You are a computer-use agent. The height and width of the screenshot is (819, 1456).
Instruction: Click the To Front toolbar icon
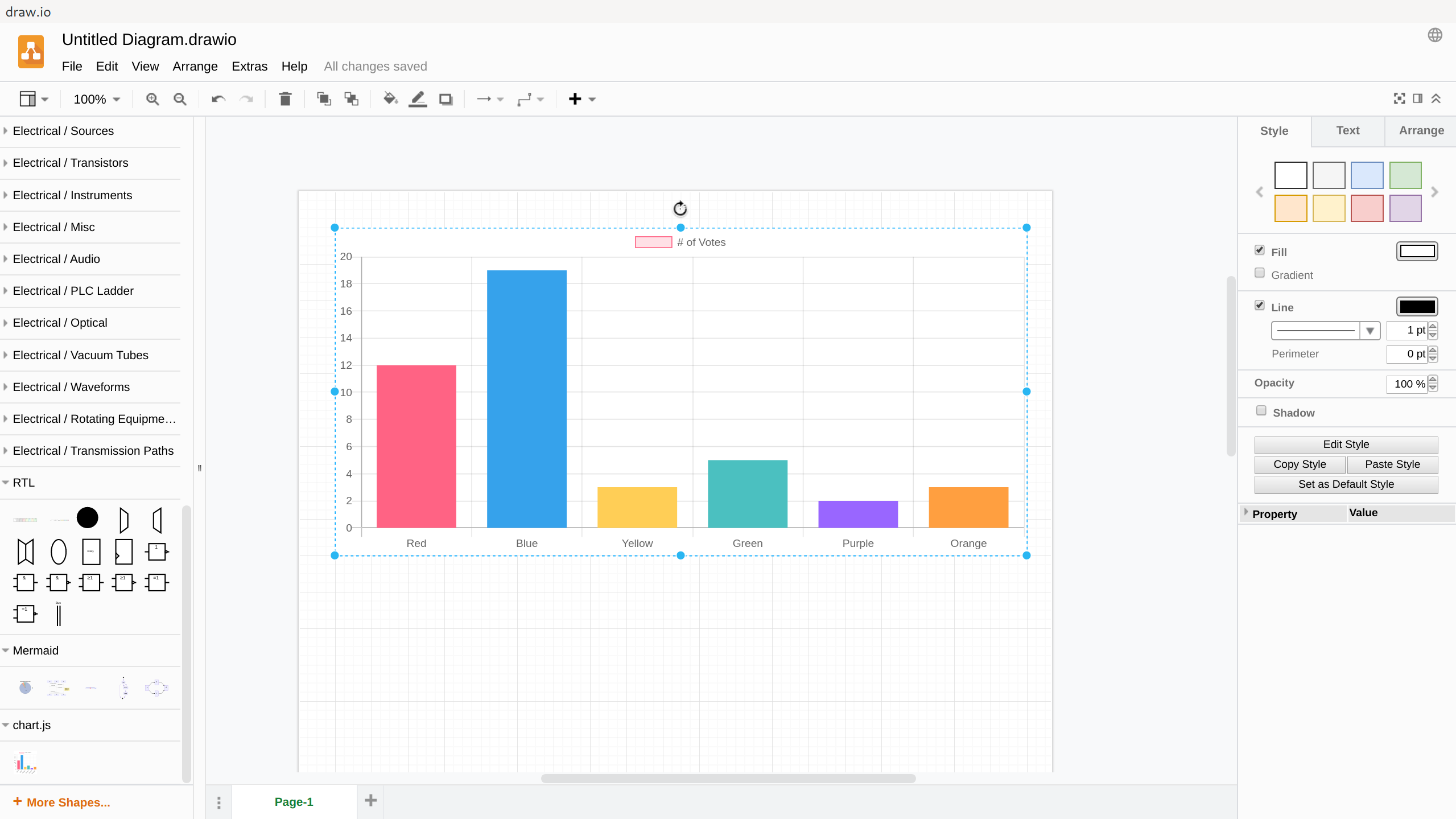click(x=324, y=99)
